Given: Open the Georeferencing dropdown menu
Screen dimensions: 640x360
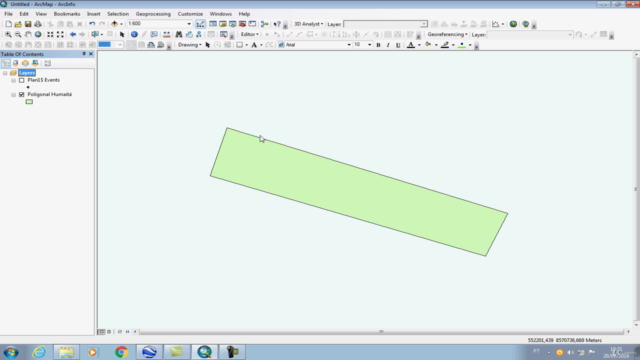Looking at the screenshot, I should click(447, 34).
